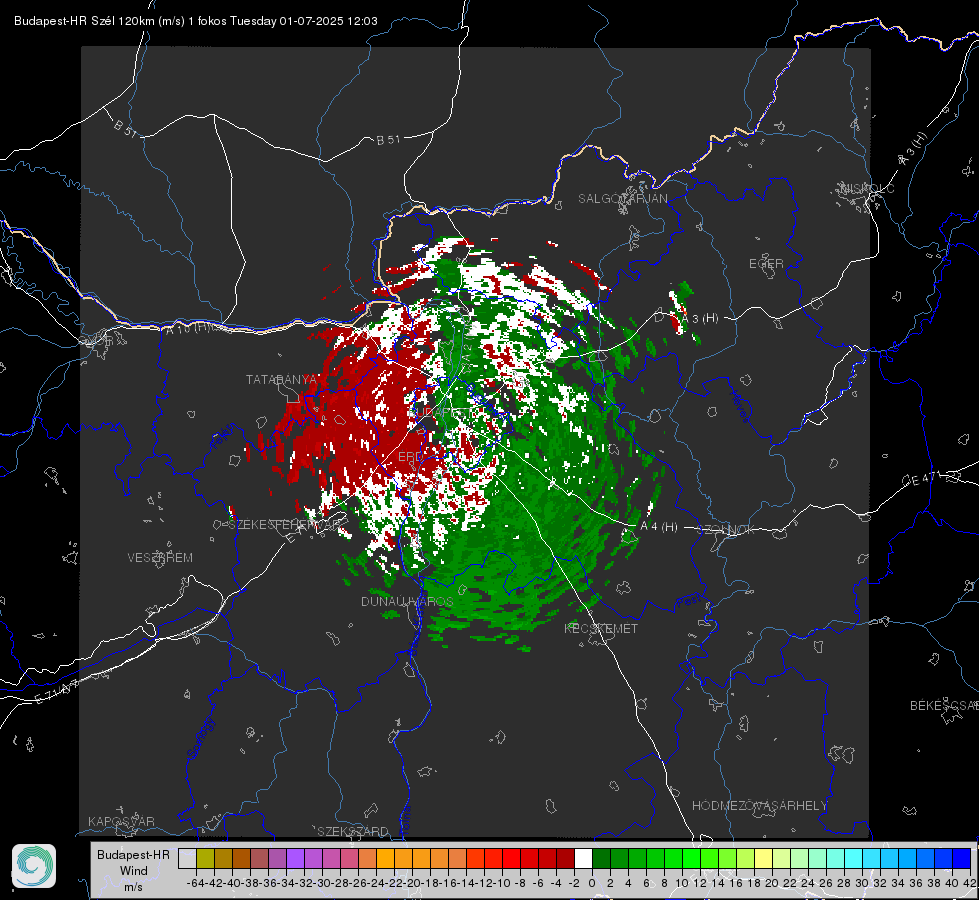Click the legend value 20
This screenshot has width=979, height=900.
click(772, 883)
